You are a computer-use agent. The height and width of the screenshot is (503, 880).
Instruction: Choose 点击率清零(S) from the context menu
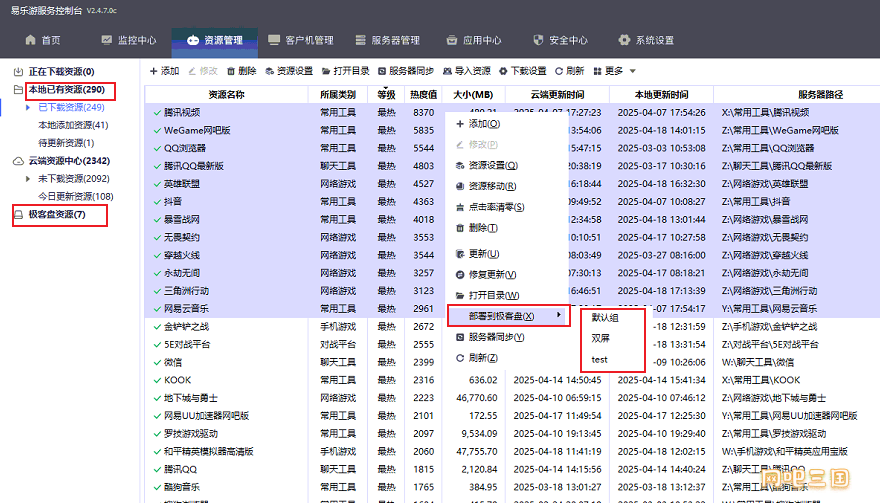(496, 207)
